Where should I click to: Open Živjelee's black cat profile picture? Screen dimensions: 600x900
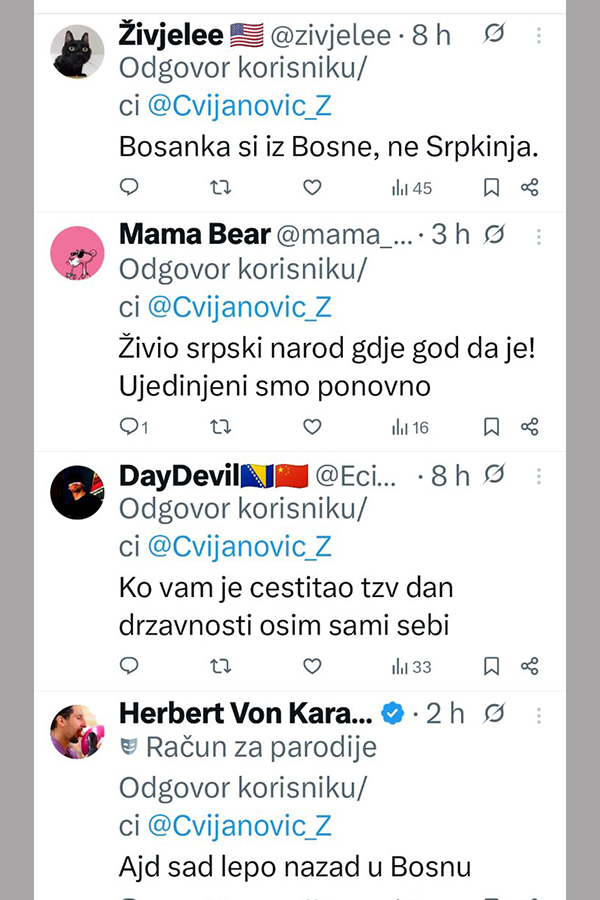point(77,50)
